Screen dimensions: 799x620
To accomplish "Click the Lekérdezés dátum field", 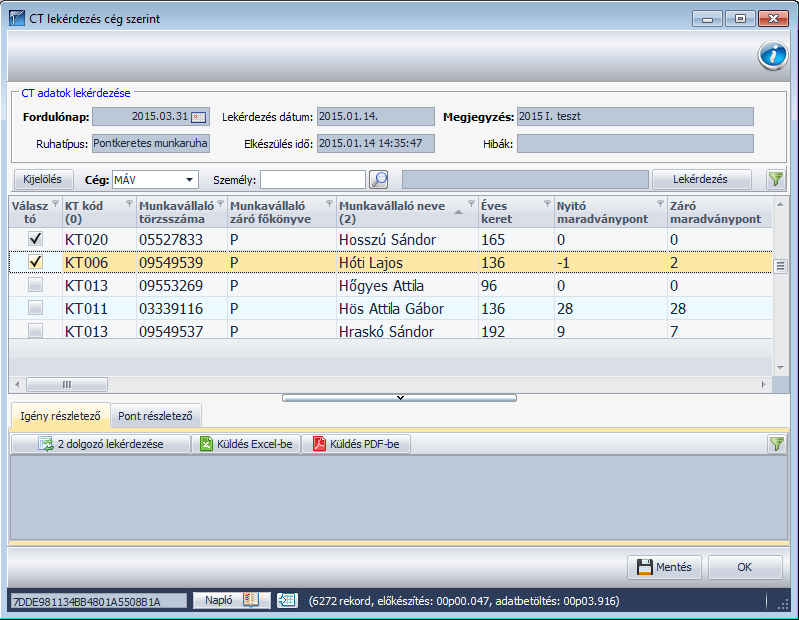I will tap(376, 117).
